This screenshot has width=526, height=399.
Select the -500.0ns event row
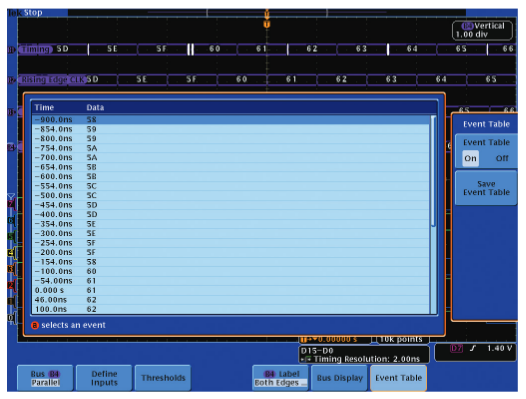[231, 195]
